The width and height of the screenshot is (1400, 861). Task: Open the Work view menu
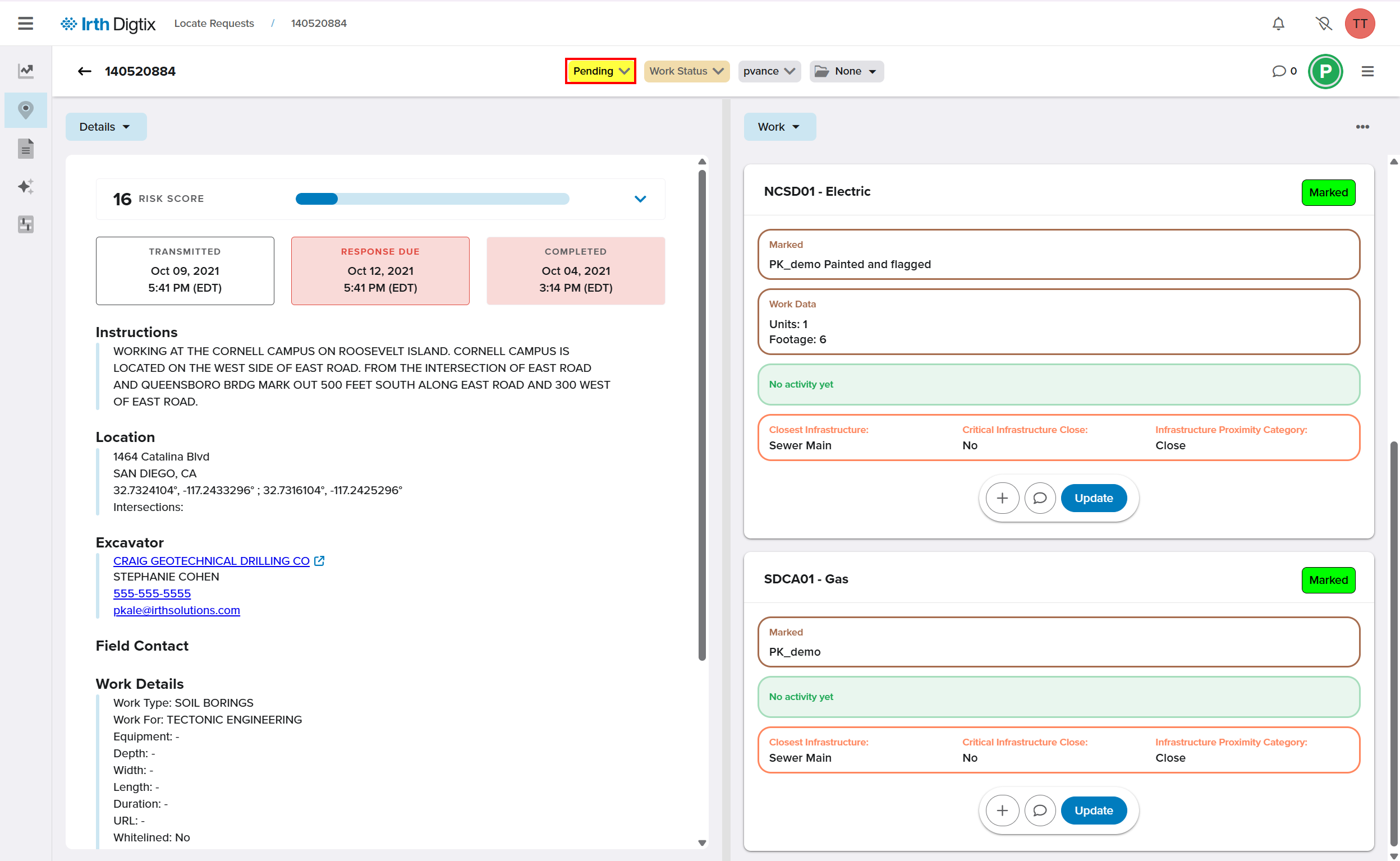779,126
